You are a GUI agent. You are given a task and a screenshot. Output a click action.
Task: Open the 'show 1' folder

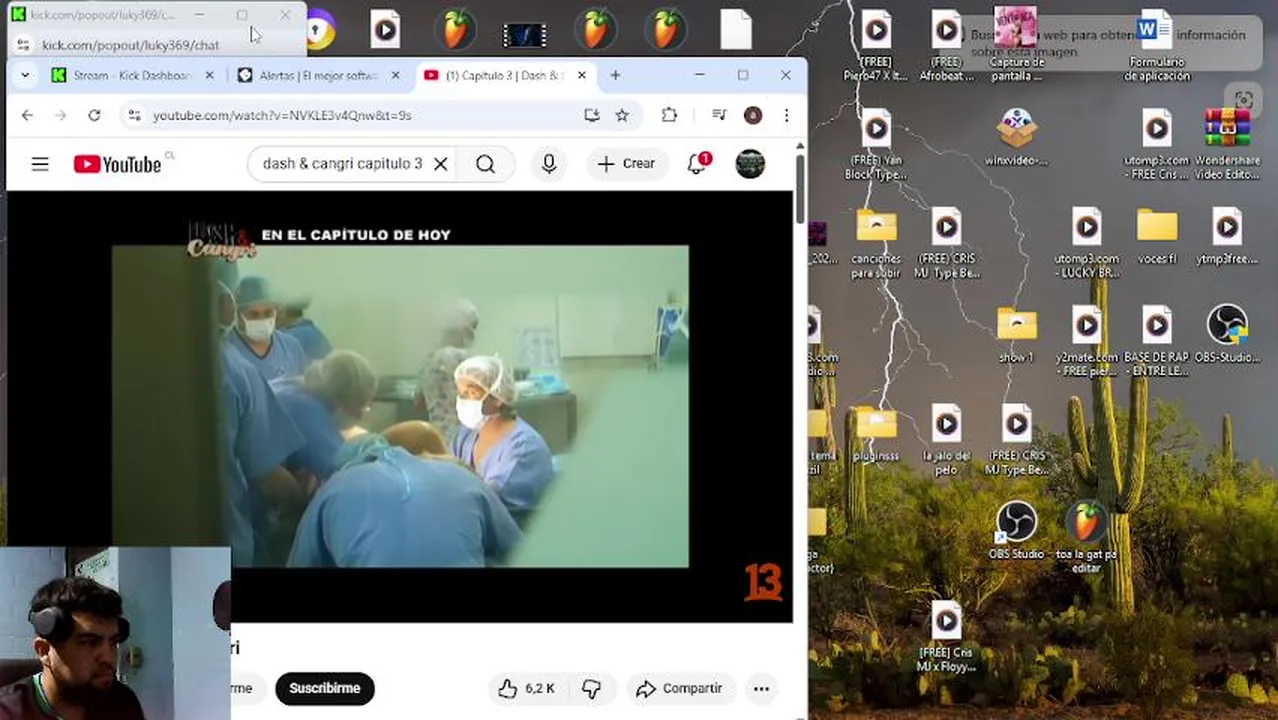click(1016, 334)
